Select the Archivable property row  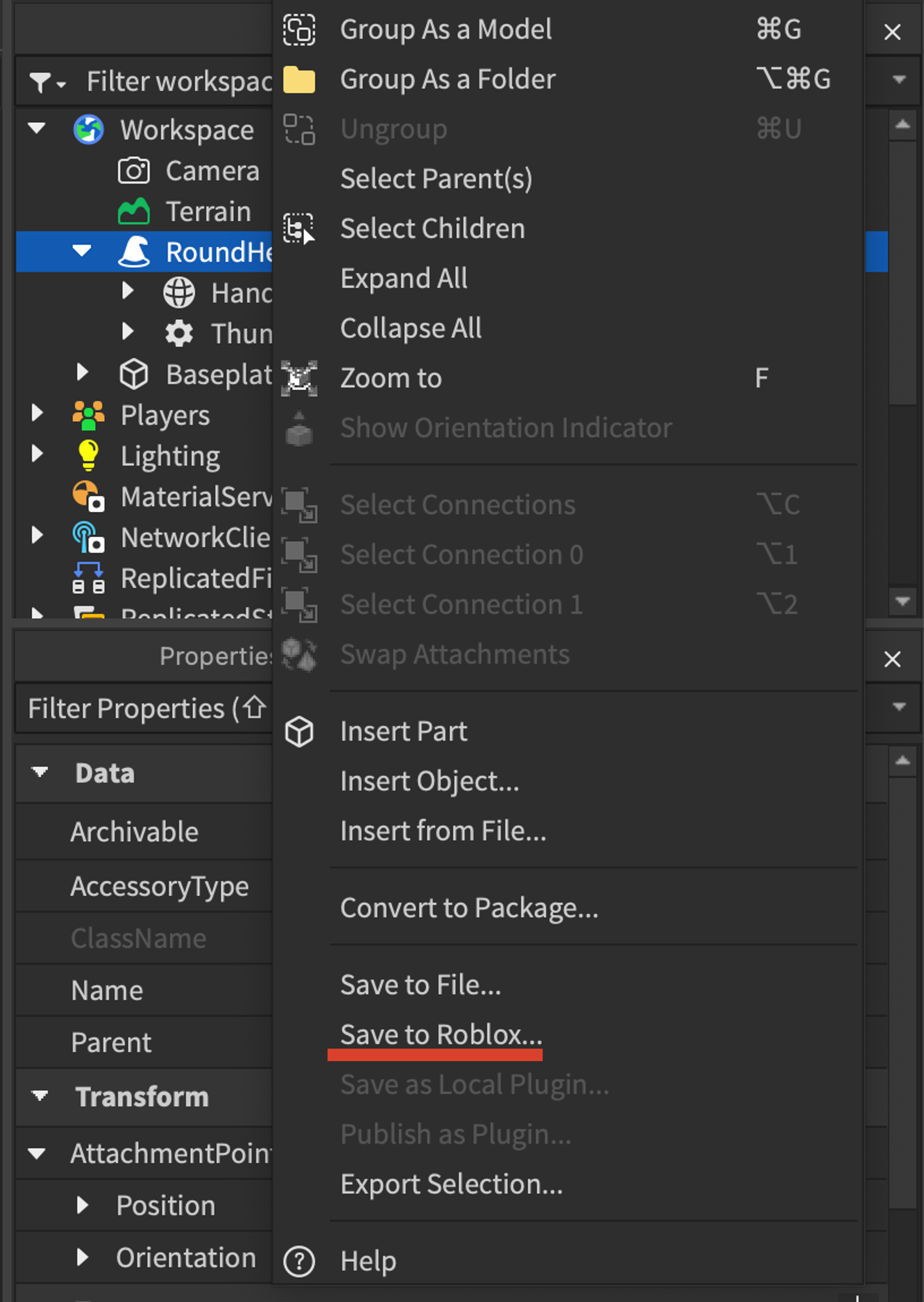coord(144,832)
